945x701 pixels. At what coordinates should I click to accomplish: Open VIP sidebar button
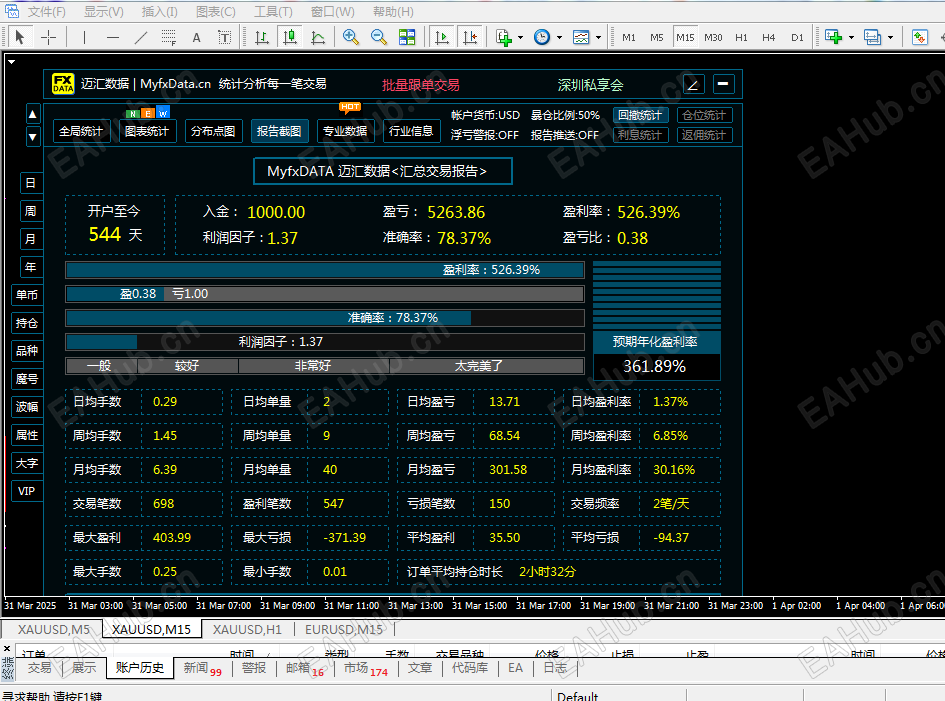point(27,491)
